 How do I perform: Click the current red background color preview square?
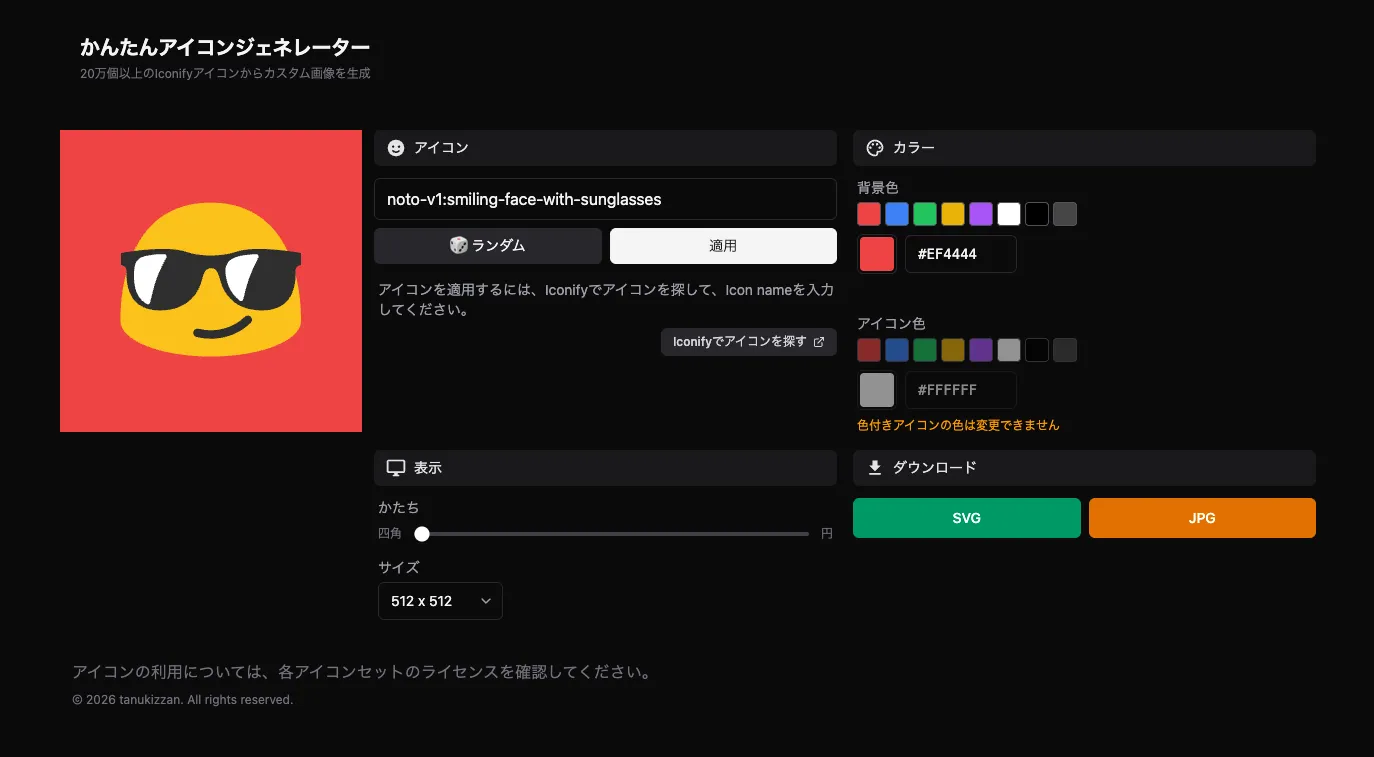pyautogui.click(x=876, y=253)
